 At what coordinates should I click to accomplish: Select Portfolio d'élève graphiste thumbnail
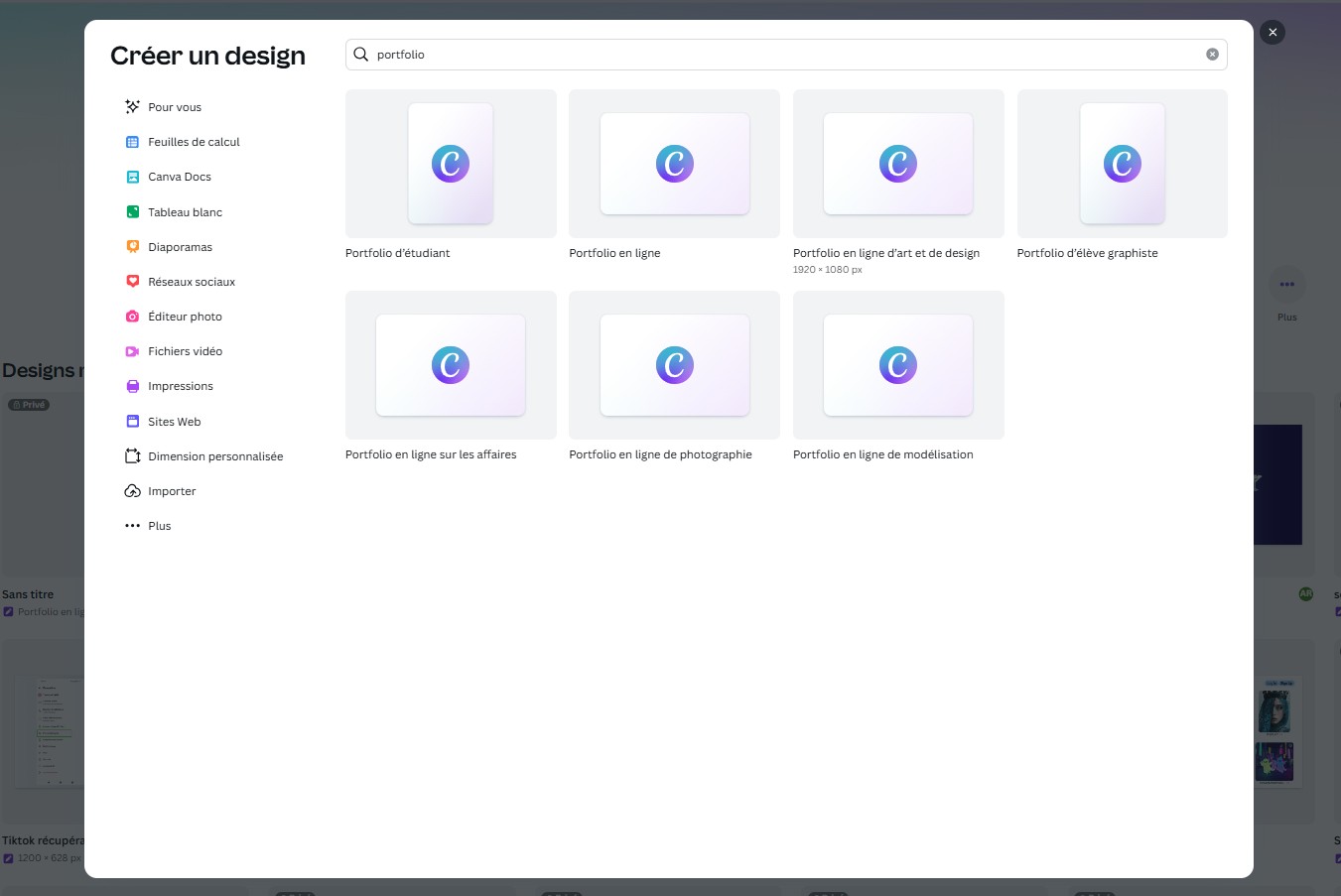pyautogui.click(x=1123, y=164)
